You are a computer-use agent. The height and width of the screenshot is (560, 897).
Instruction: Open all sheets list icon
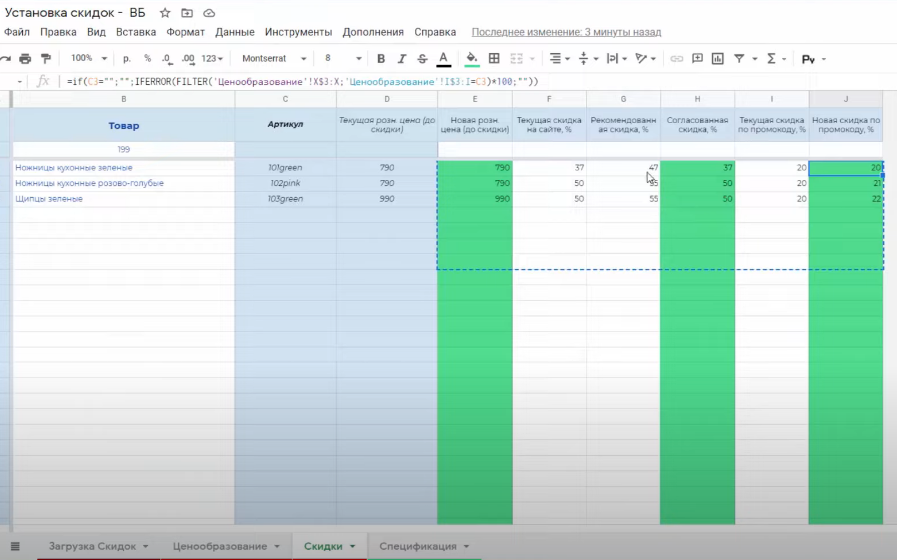(15, 546)
